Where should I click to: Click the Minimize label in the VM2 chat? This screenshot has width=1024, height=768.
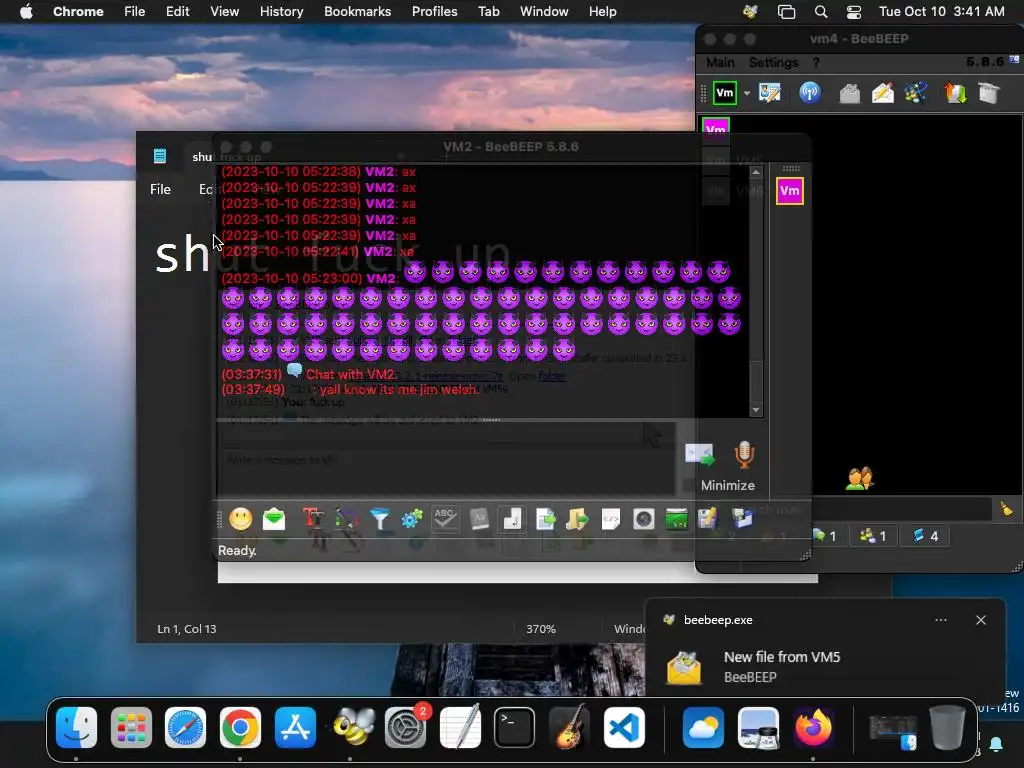click(728, 485)
